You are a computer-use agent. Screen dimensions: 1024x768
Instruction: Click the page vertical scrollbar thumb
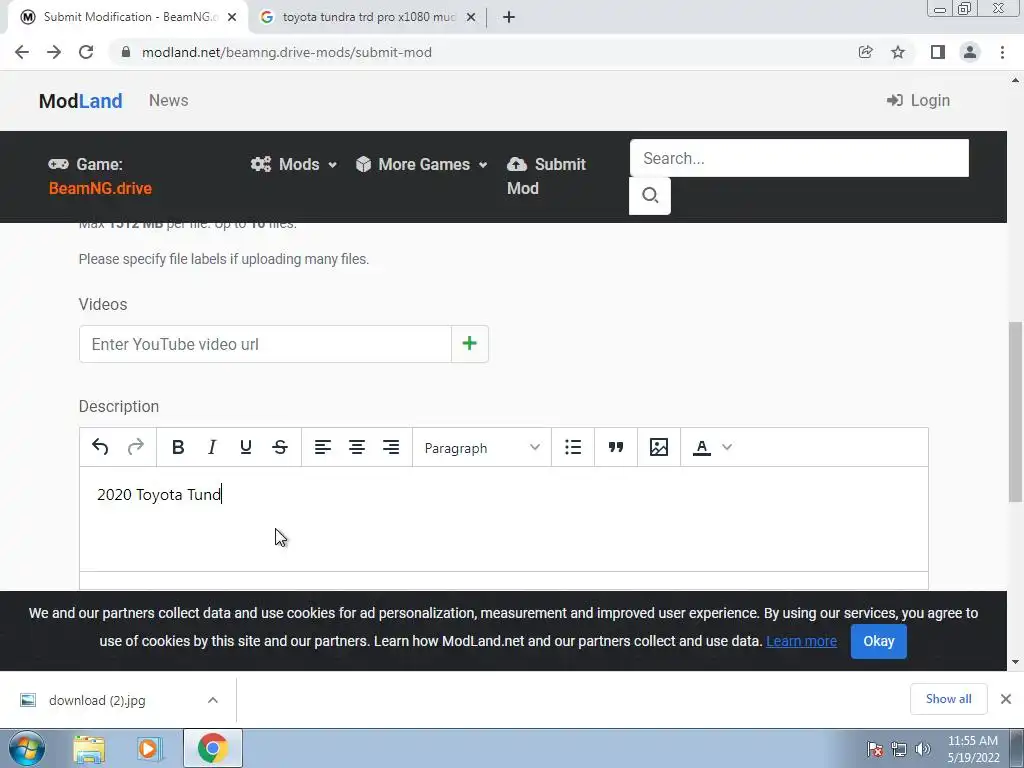pyautogui.click(x=1015, y=411)
